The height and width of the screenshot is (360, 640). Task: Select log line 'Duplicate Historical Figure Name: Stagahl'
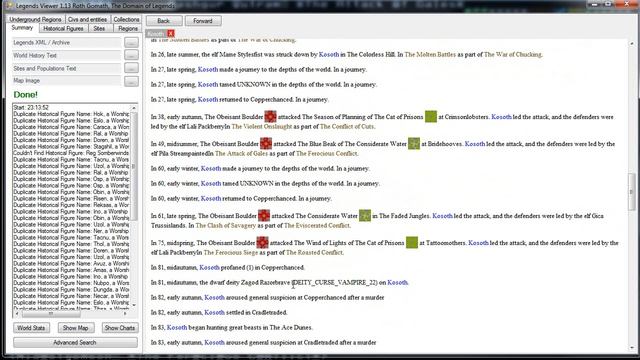point(71,146)
